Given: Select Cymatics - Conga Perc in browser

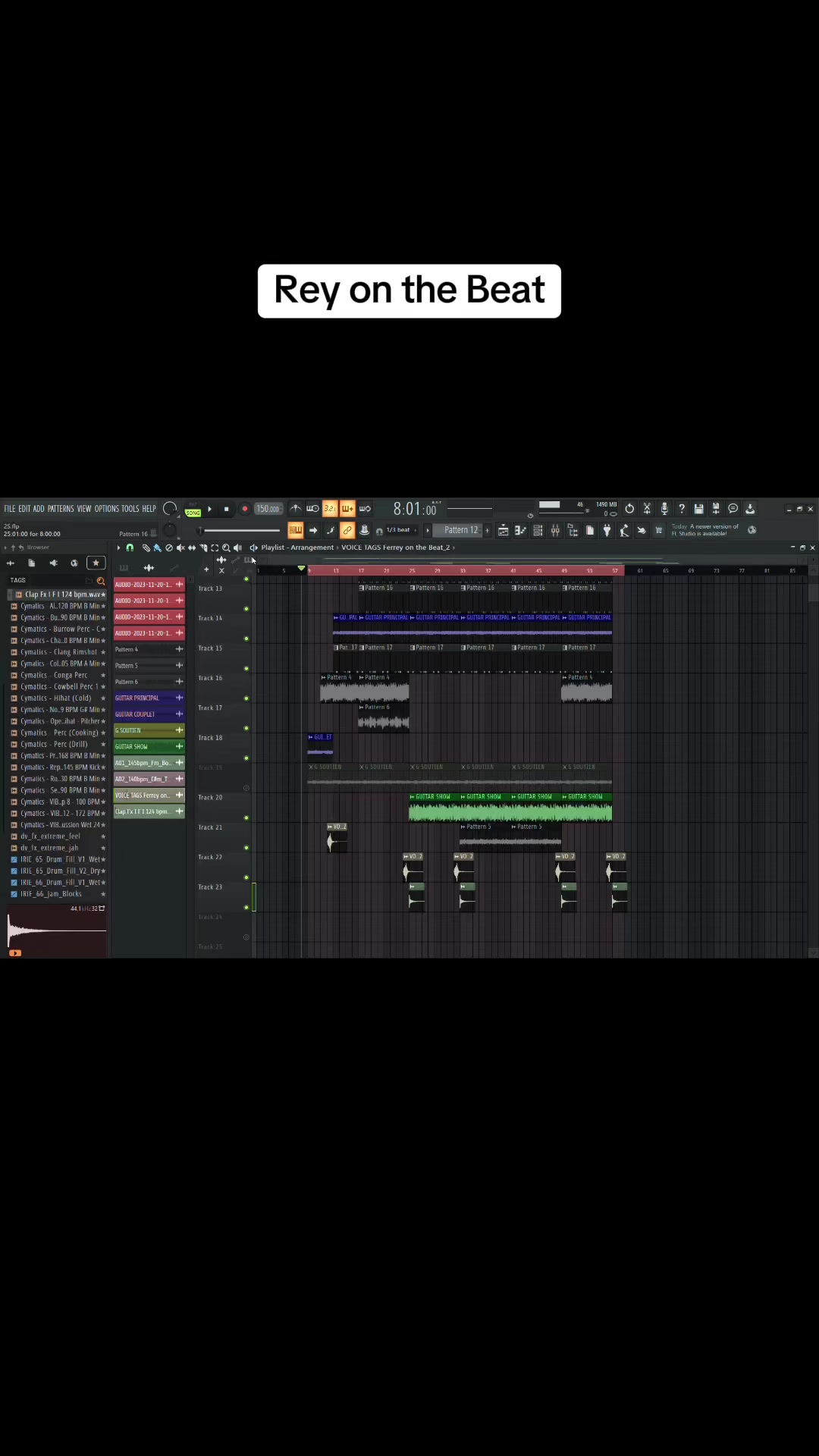Looking at the screenshot, I should pos(55,675).
